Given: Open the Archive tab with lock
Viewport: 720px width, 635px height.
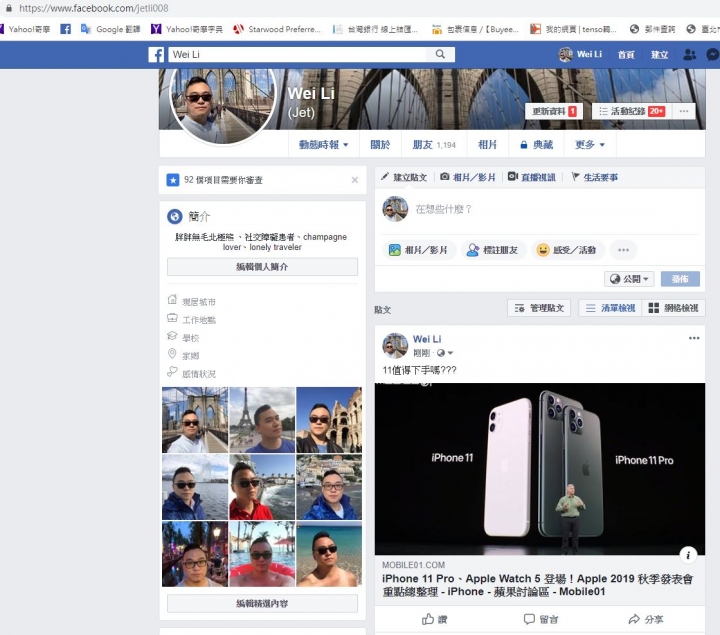Looking at the screenshot, I should click(536, 145).
